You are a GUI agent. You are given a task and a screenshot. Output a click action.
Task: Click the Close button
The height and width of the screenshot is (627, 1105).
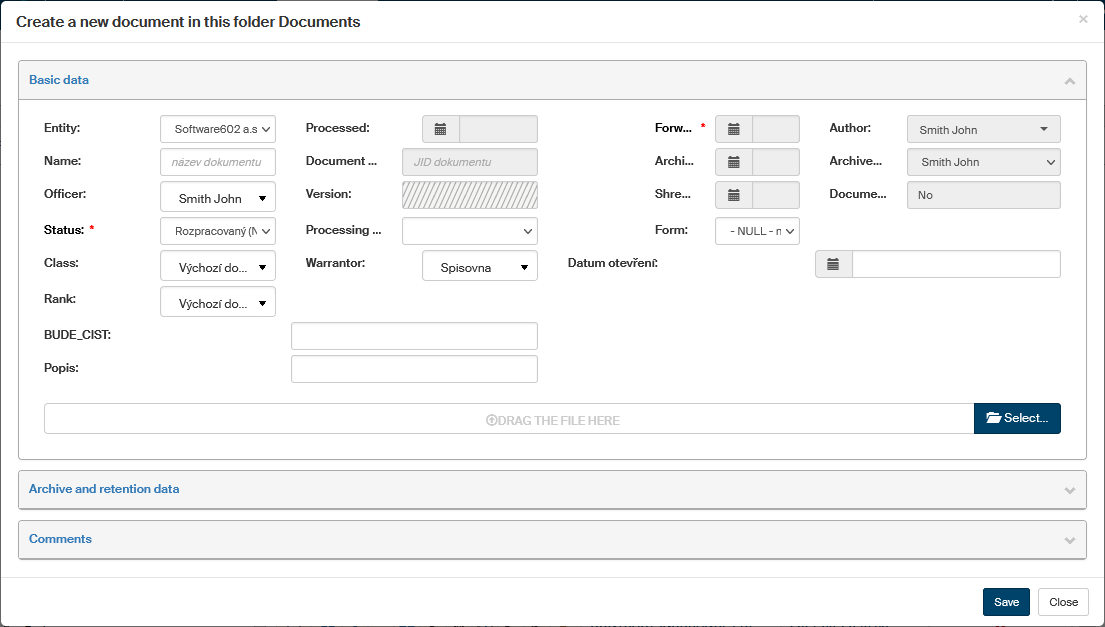(1063, 602)
